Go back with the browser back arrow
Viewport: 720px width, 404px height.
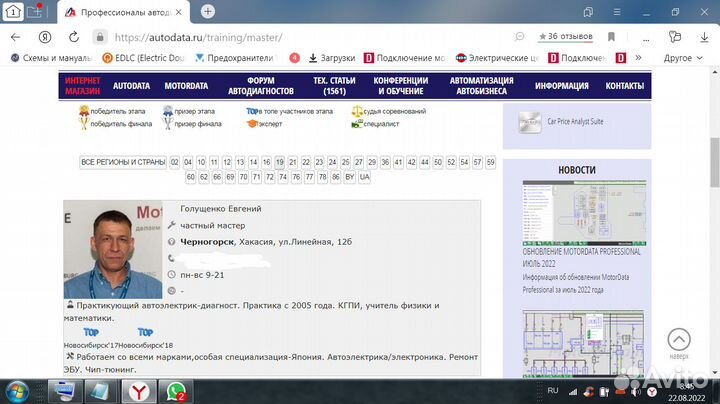point(16,37)
